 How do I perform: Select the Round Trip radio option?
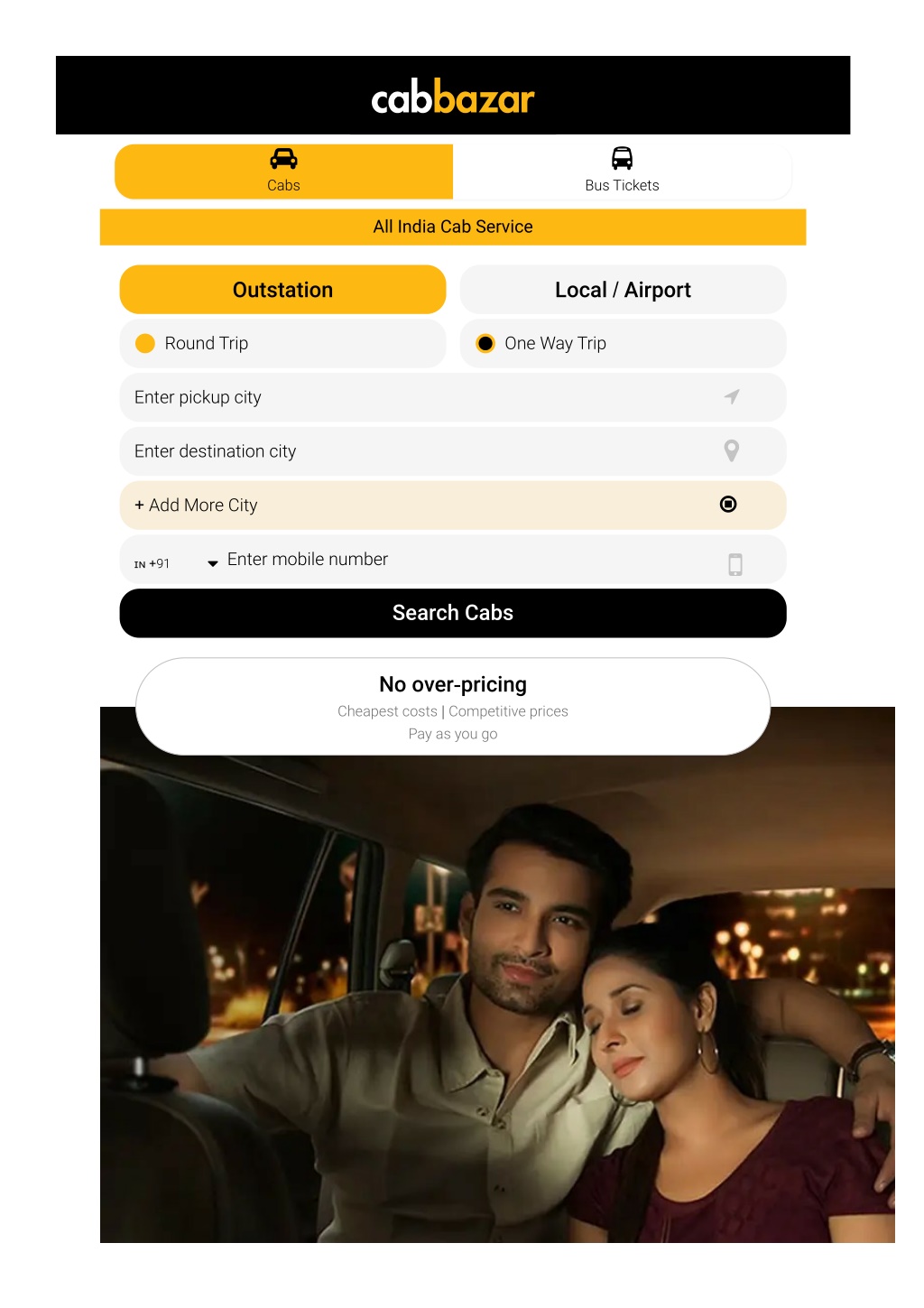click(x=283, y=343)
